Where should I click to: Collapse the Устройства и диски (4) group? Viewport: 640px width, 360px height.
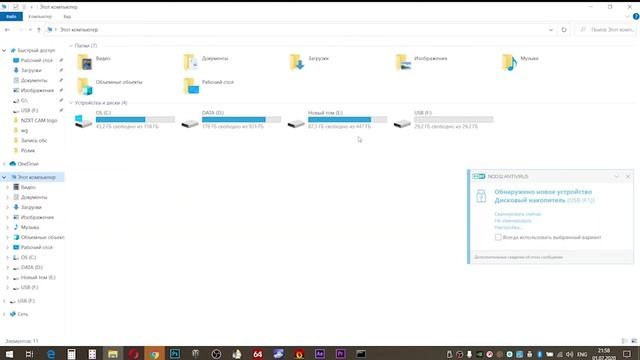(x=71, y=103)
